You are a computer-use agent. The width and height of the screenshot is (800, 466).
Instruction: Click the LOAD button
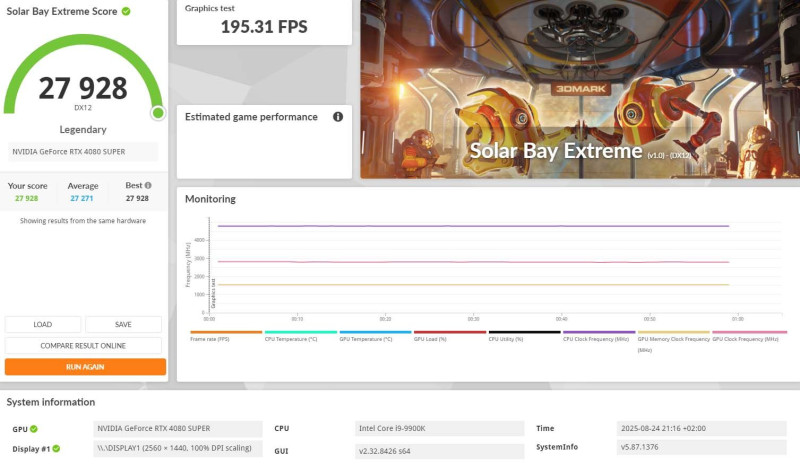[x=43, y=325]
